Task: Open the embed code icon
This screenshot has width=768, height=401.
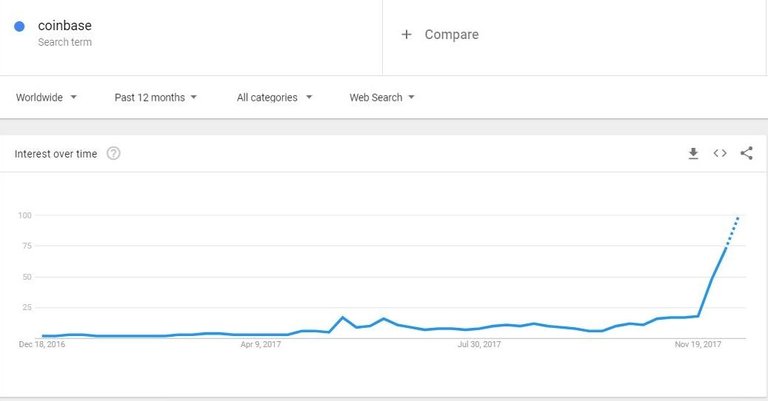Action: click(x=720, y=153)
